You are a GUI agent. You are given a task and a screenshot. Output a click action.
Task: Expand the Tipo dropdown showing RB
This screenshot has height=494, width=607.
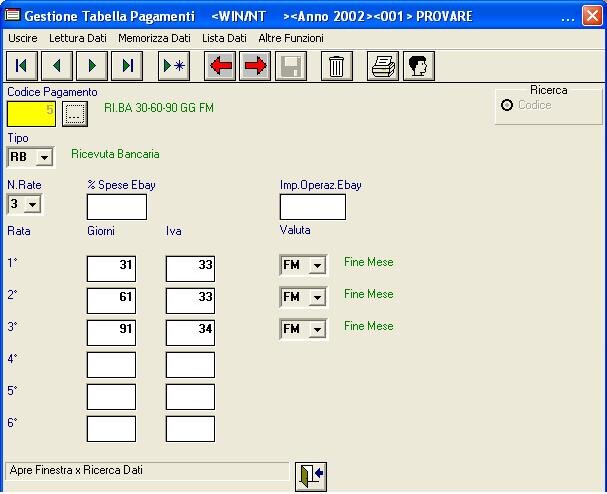pyautogui.click(x=44, y=157)
